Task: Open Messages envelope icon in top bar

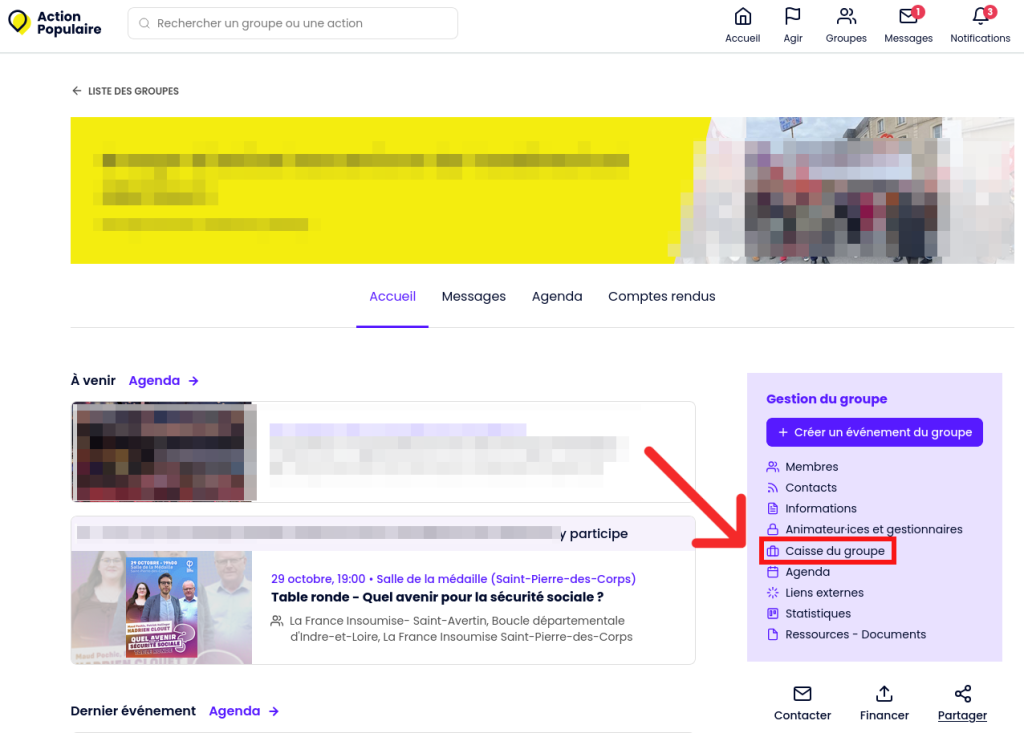Action: (x=908, y=16)
